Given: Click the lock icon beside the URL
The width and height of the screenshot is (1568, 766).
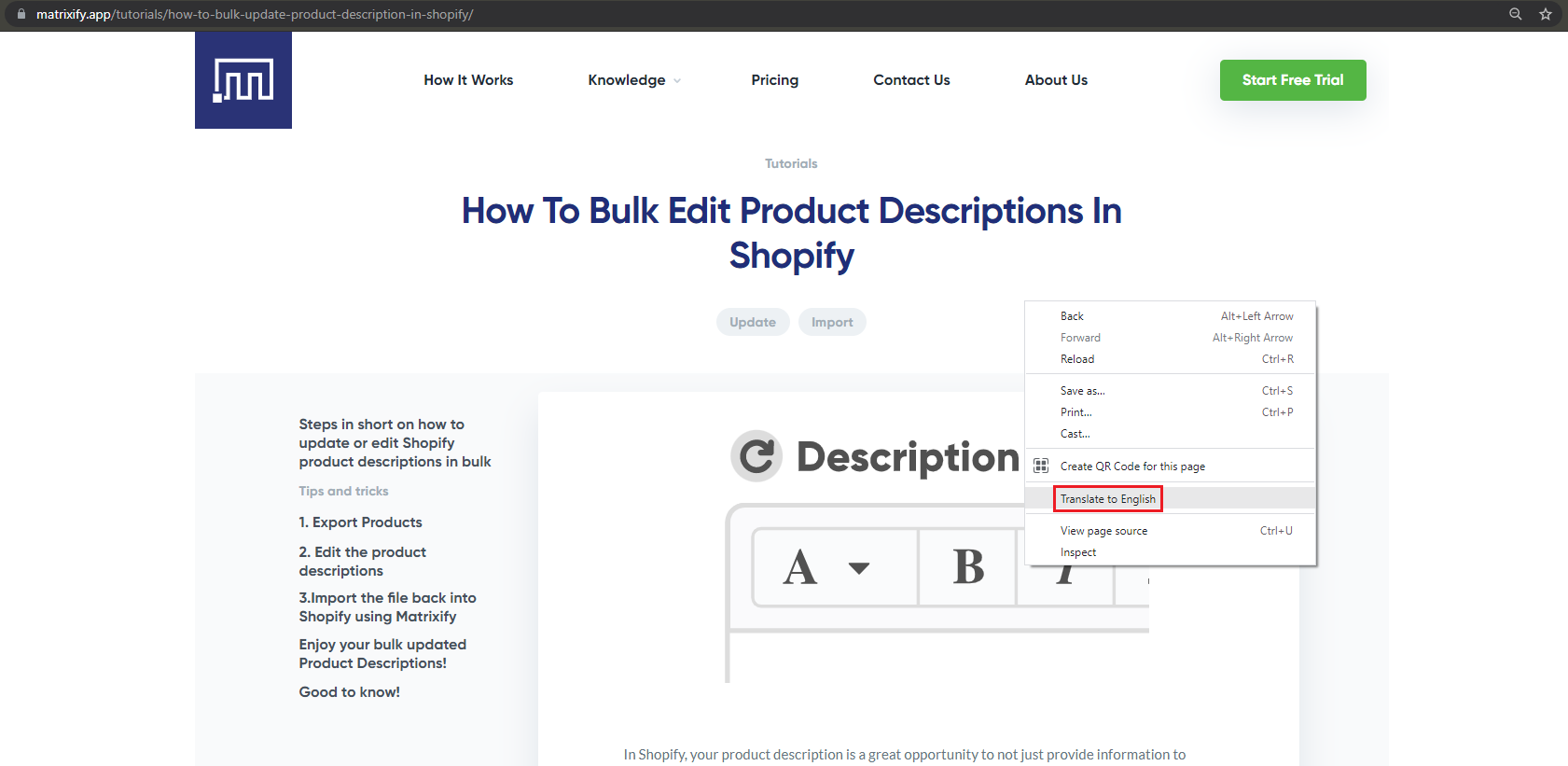Looking at the screenshot, I should tap(21, 14).
